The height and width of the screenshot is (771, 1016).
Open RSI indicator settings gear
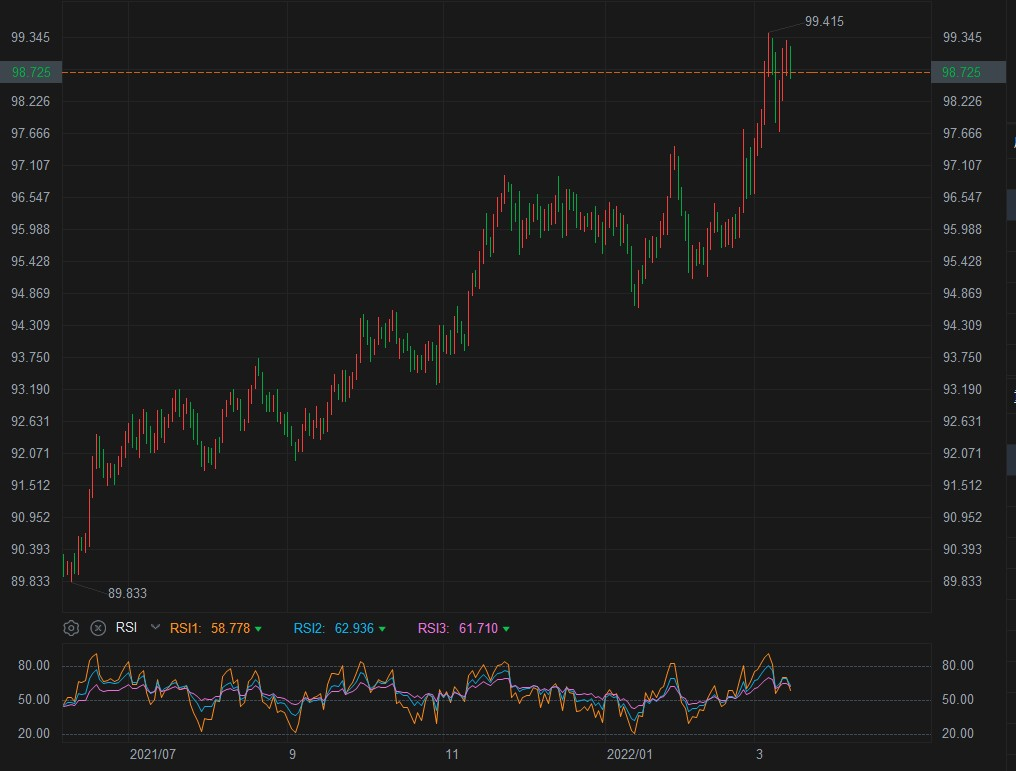(x=71, y=628)
